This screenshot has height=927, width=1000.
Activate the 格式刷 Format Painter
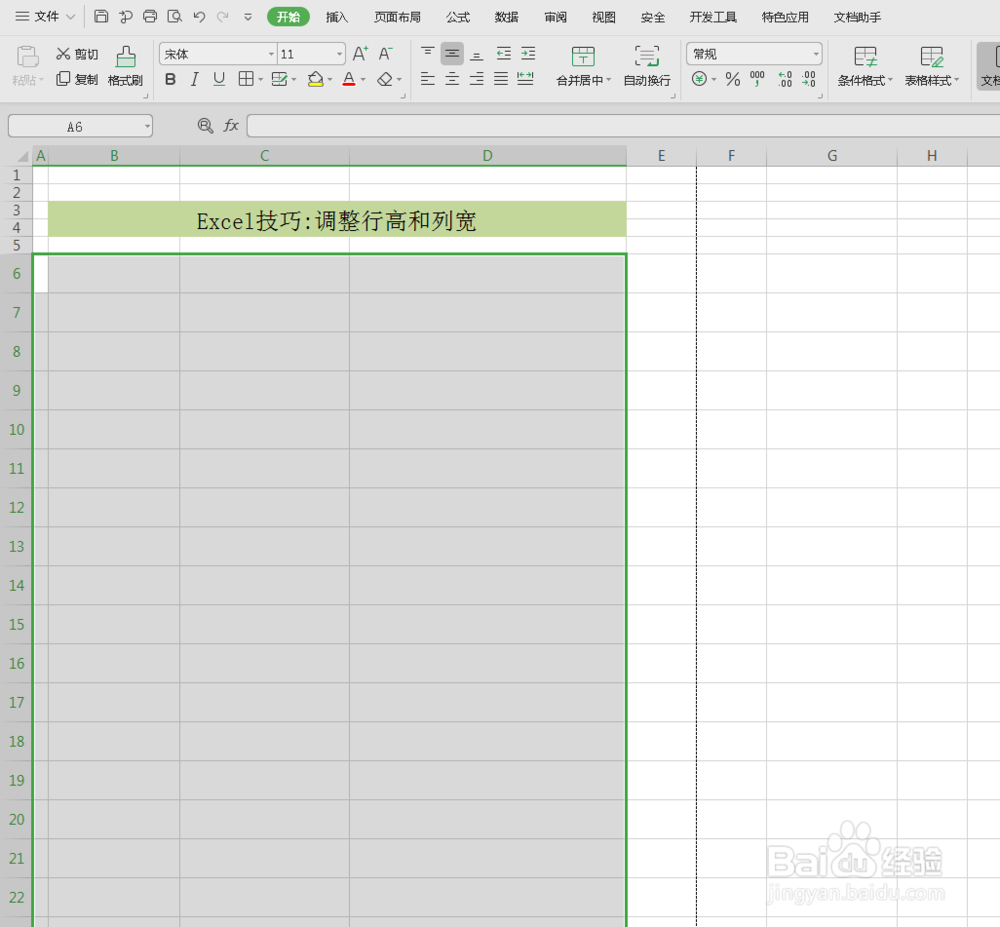[x=125, y=66]
